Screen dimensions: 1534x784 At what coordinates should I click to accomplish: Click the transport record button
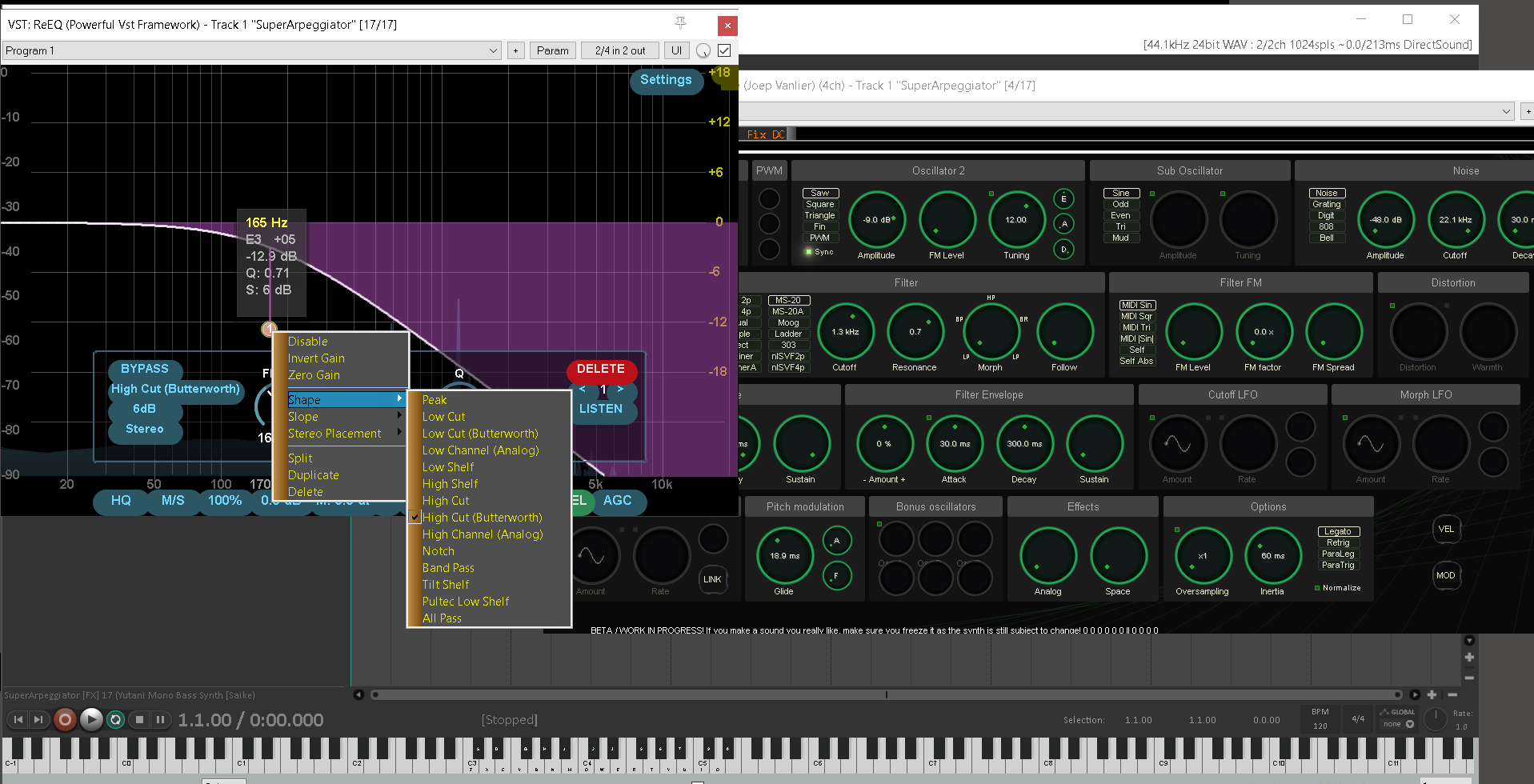[x=65, y=720]
